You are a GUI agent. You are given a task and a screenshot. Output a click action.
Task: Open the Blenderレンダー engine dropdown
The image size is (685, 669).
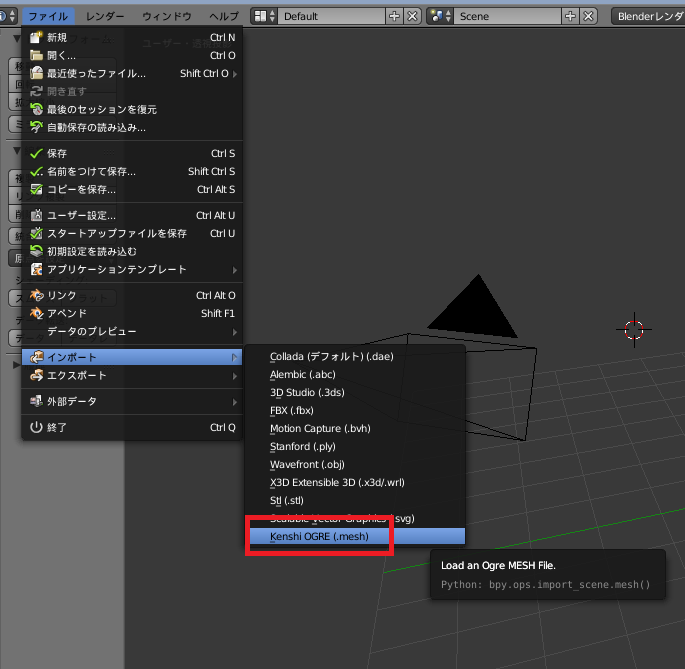(648, 17)
